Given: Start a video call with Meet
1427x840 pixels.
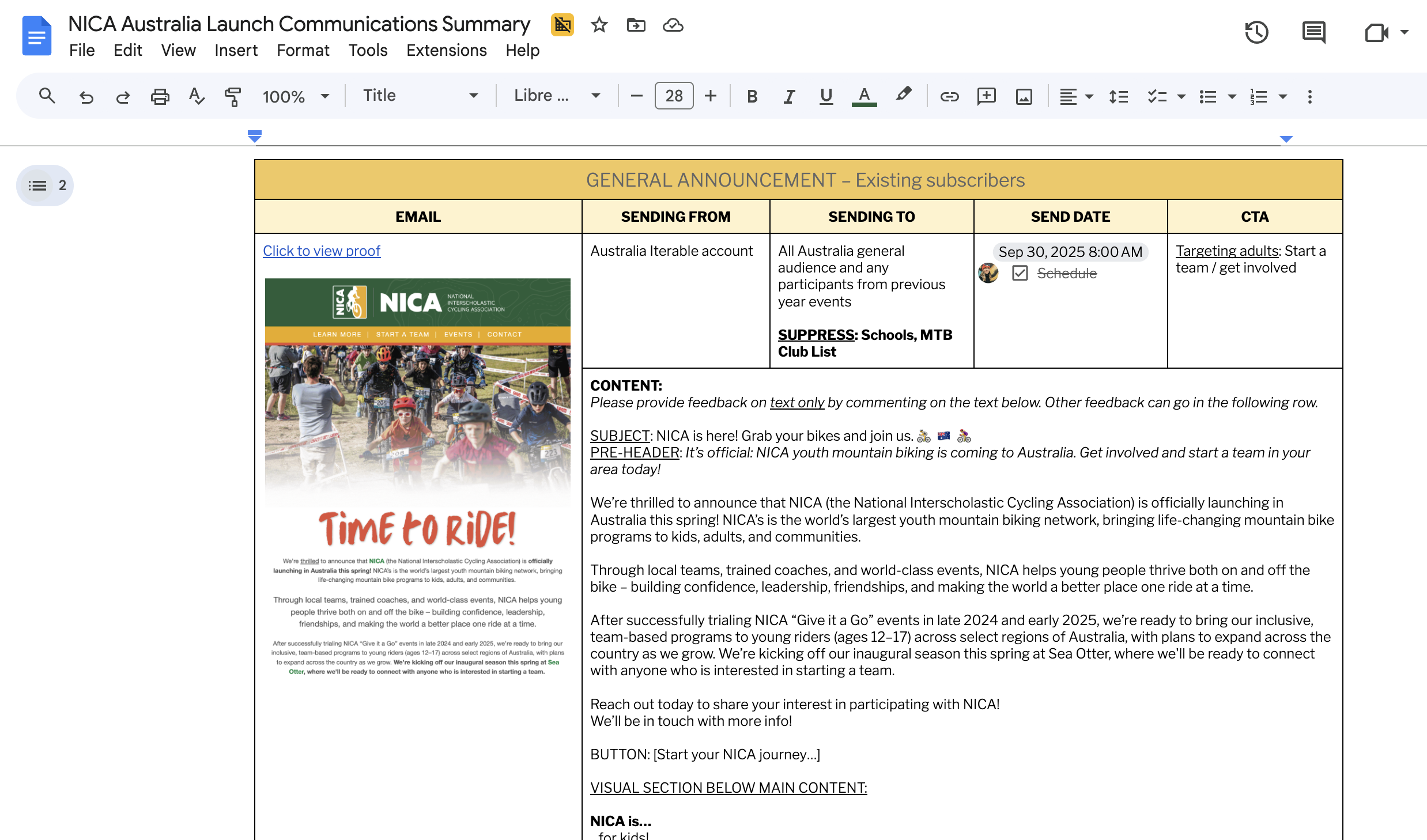Looking at the screenshot, I should pos(1379,33).
